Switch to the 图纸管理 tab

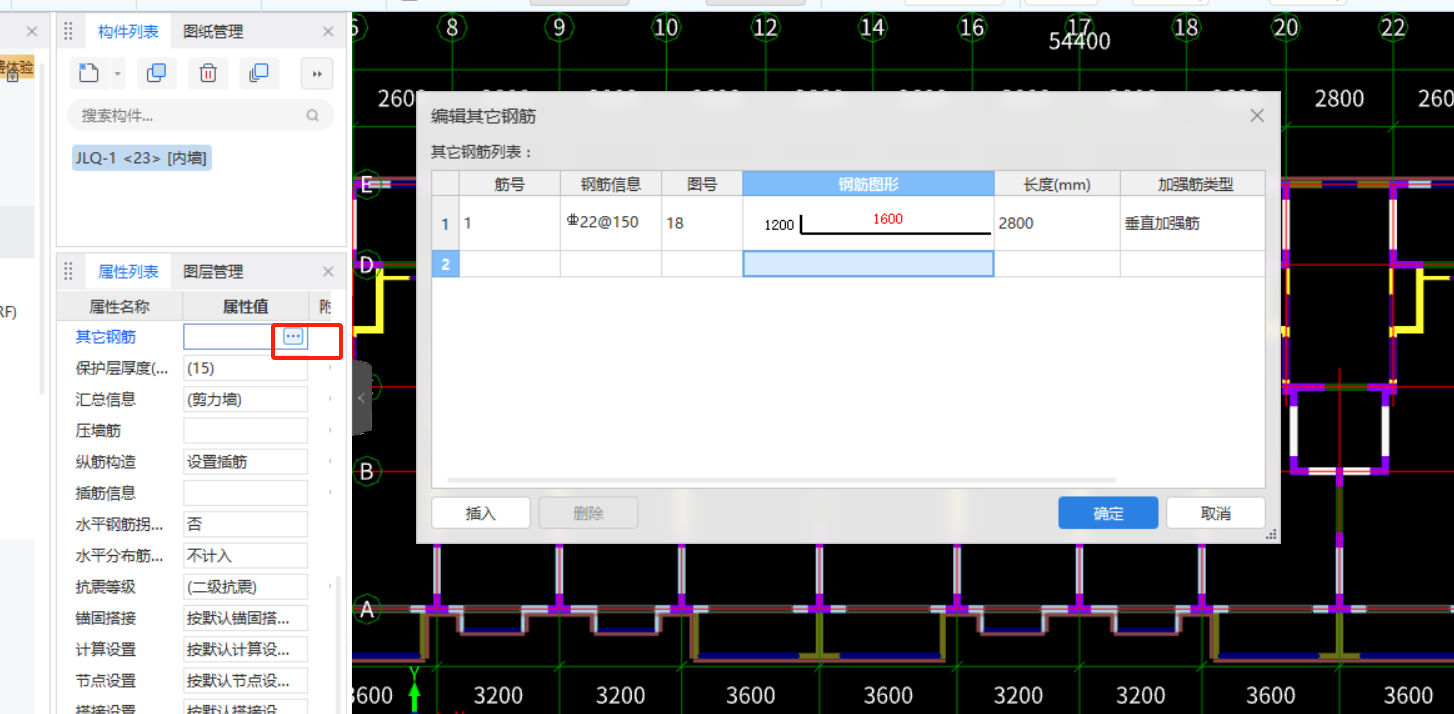(x=213, y=32)
